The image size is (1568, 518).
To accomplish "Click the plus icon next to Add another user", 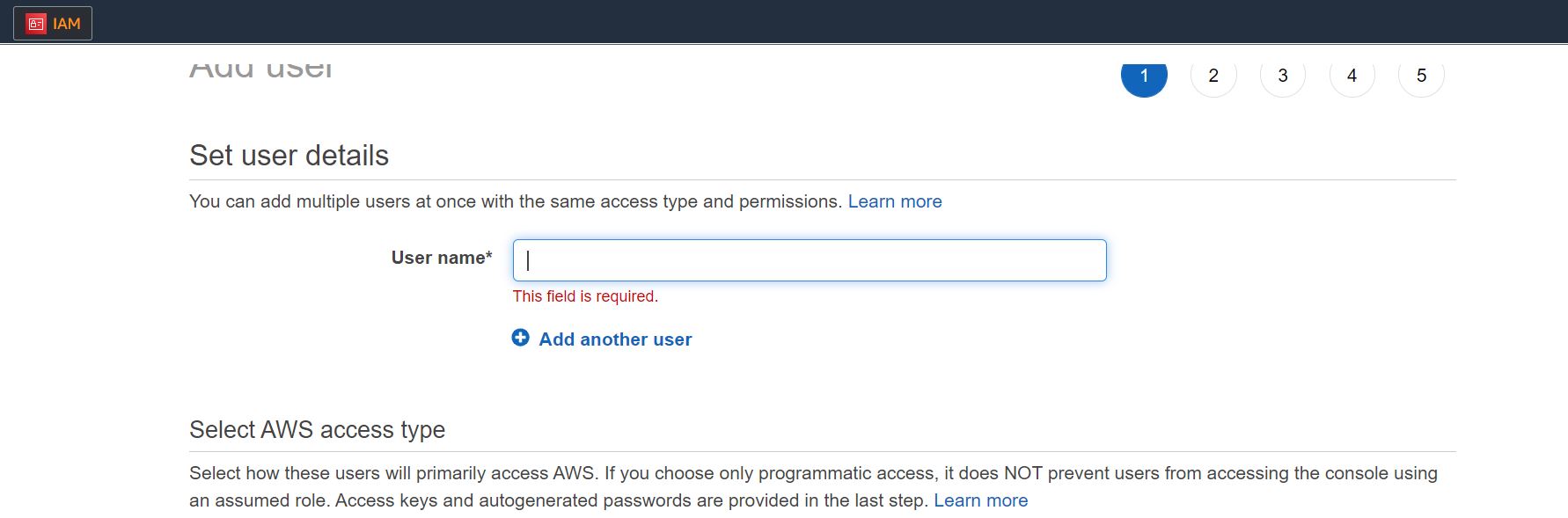I will [520, 338].
